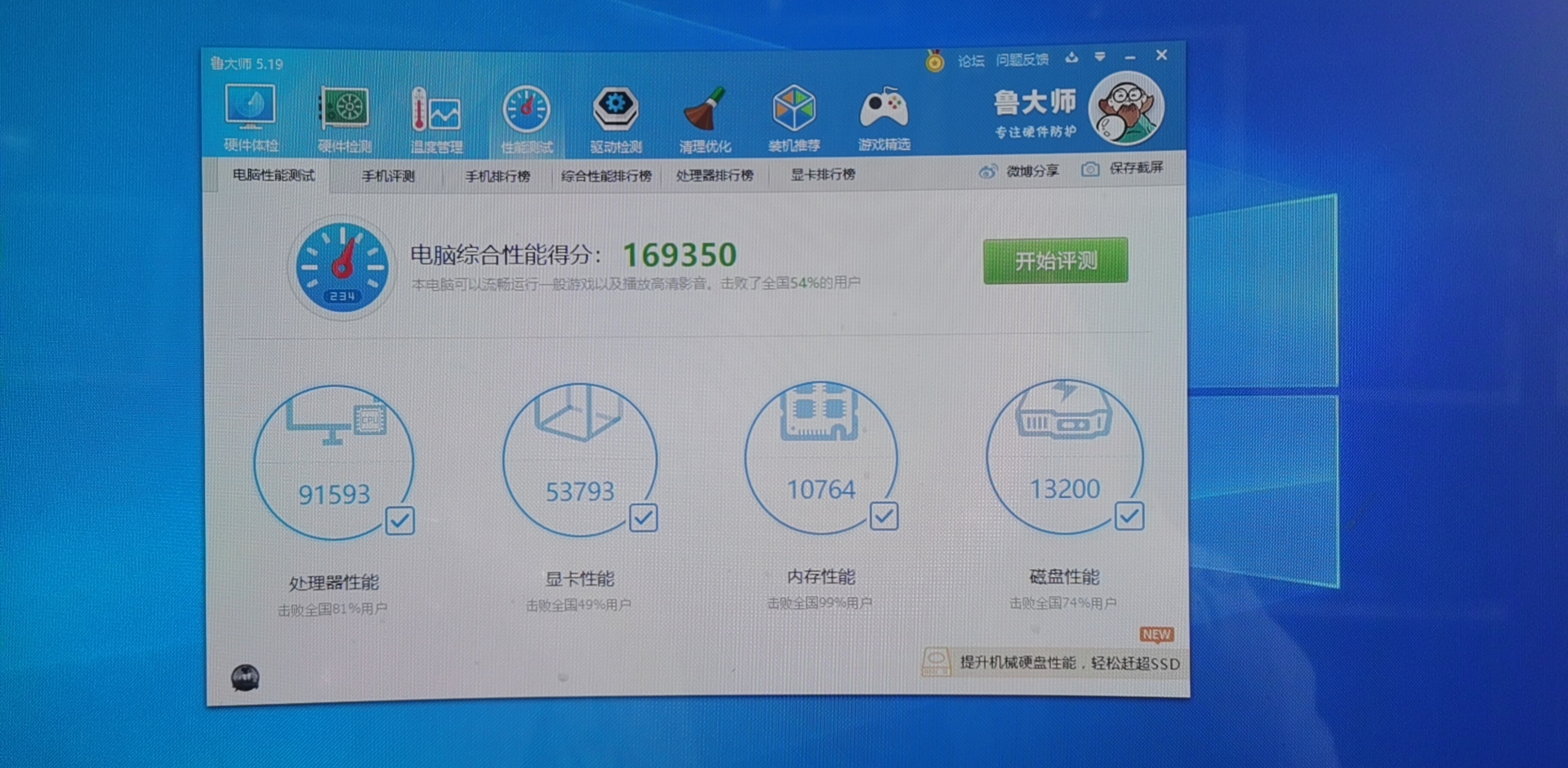The width and height of the screenshot is (1568, 768).
Task: Expand the window options dropdown arrow
Action: 1099,57
